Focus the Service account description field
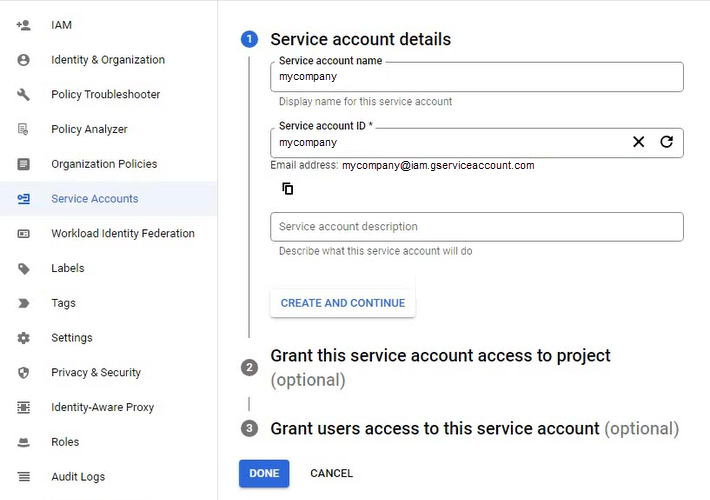 (x=476, y=227)
